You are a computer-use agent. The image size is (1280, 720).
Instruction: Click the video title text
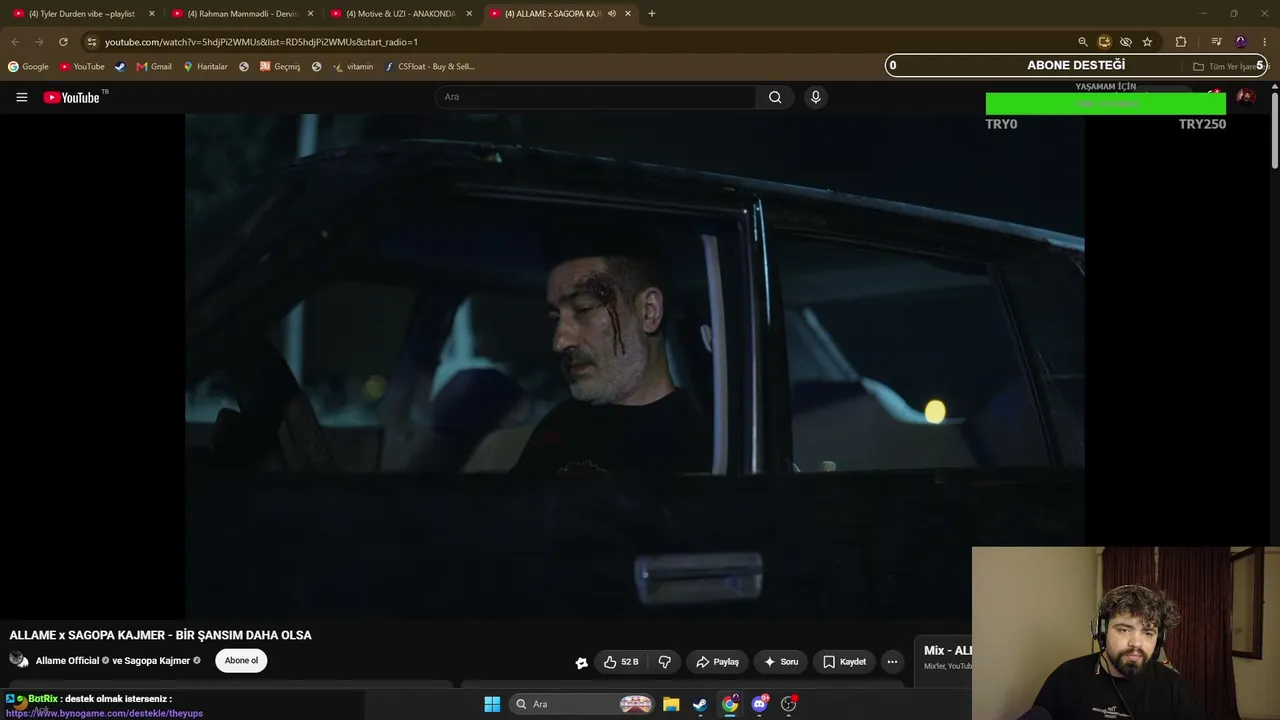161,635
